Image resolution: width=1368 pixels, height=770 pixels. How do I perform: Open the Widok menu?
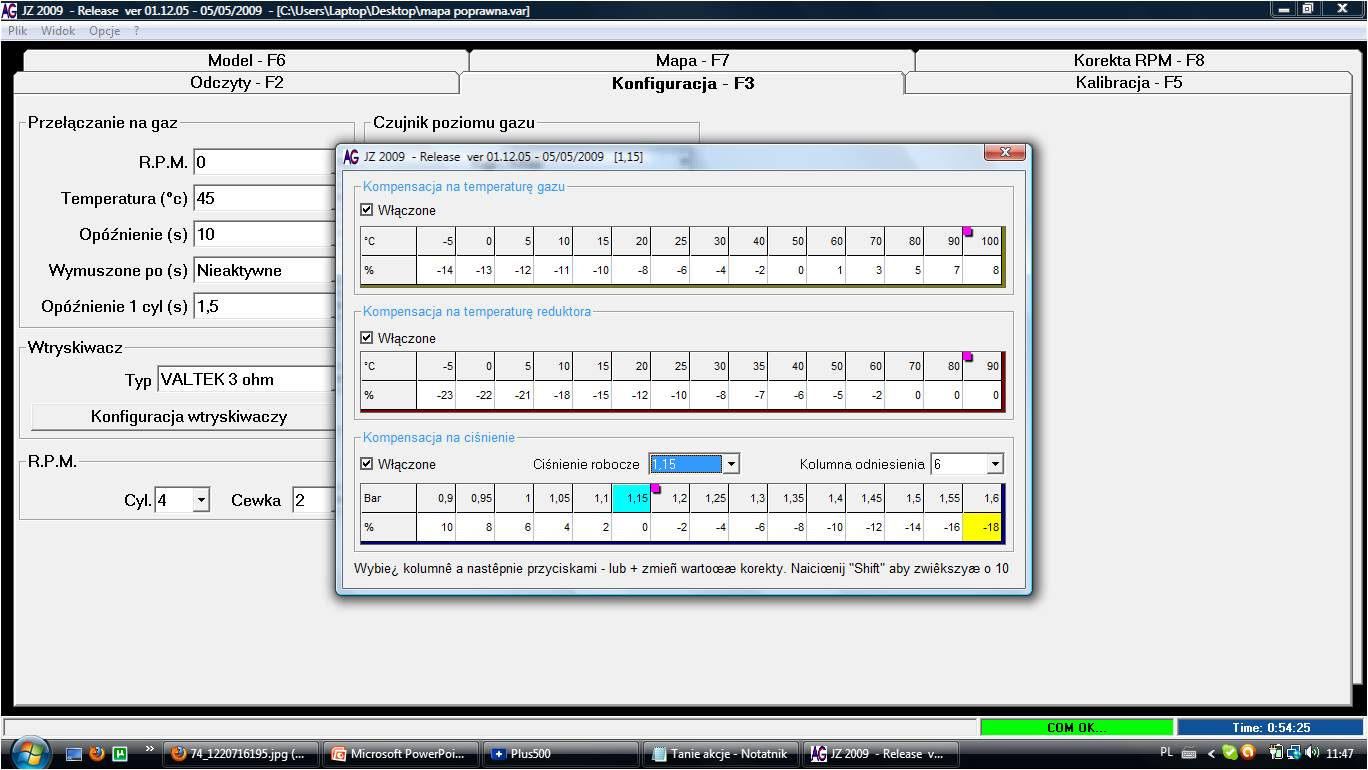click(x=58, y=31)
